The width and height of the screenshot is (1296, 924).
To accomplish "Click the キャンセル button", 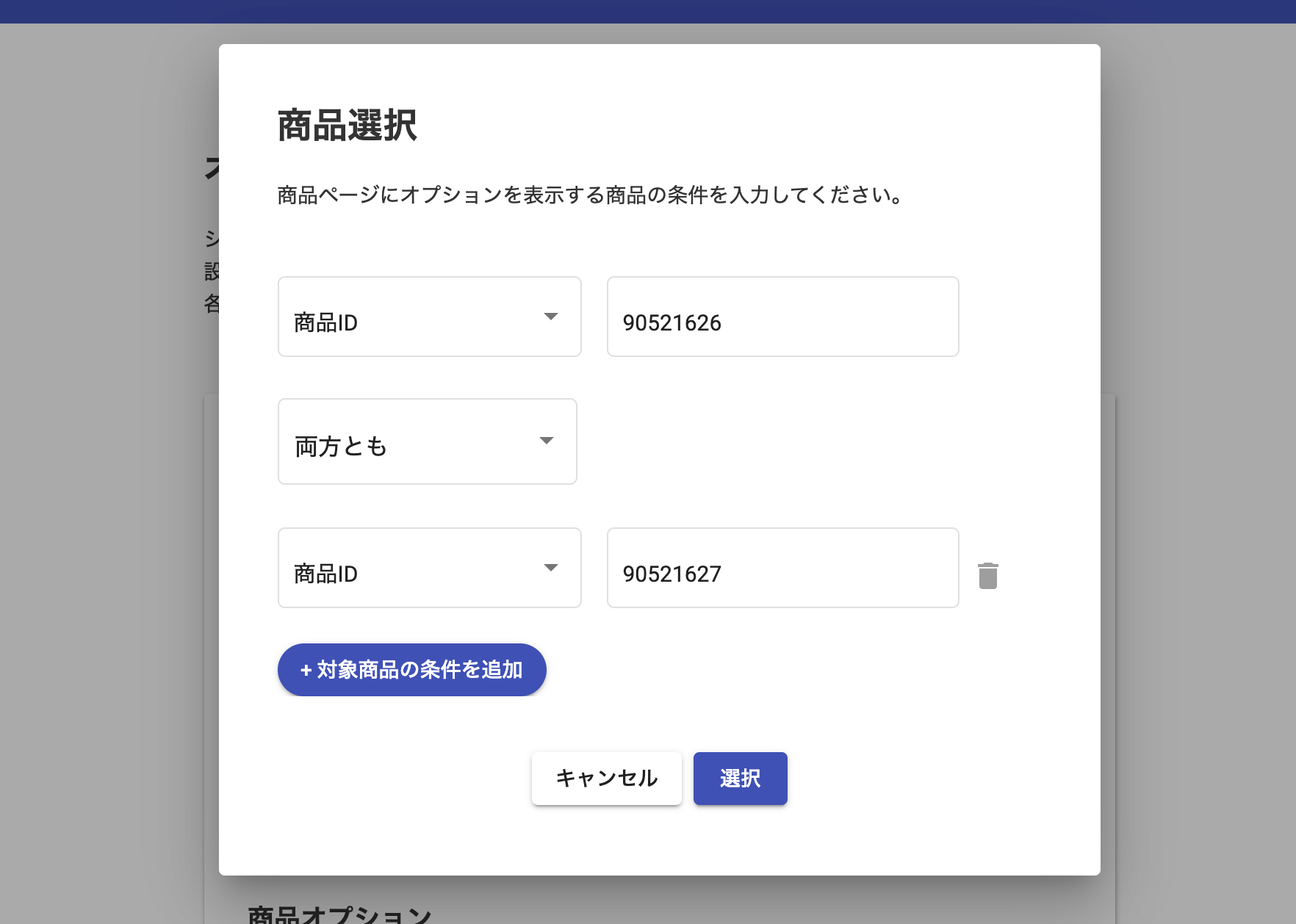I will [607, 779].
